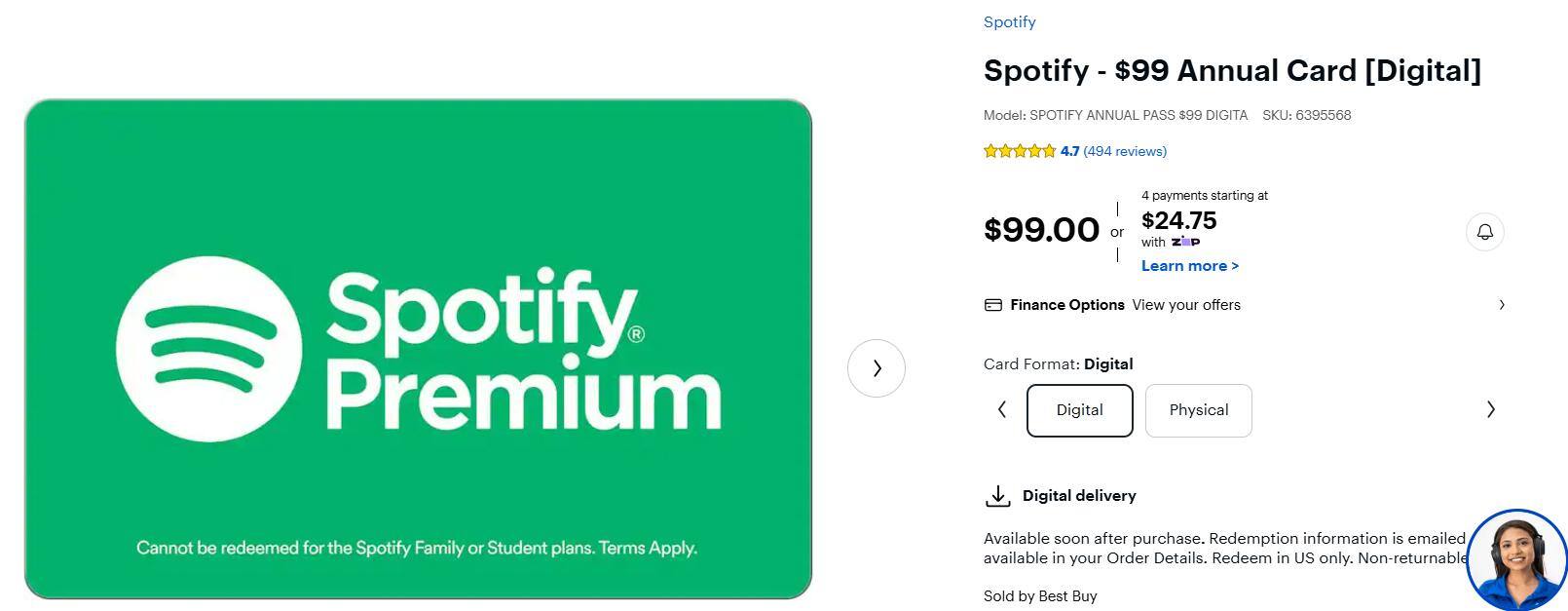The width and height of the screenshot is (1568, 611).
Task: Click Learn more about Zip payments
Action: coord(1189,266)
